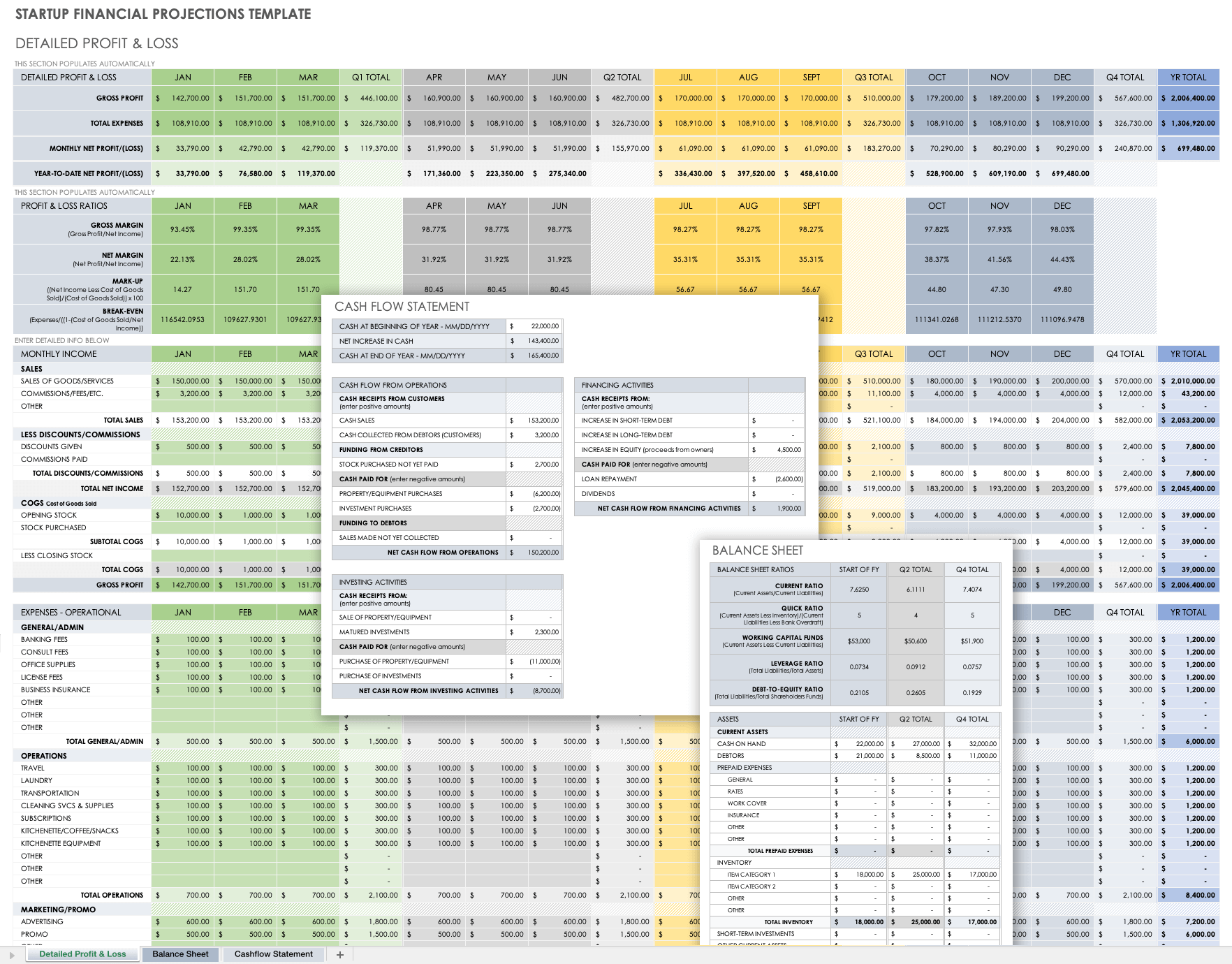Select the Q2 total current ratio 6.1111
The width and height of the screenshot is (1232, 964).
(916, 590)
